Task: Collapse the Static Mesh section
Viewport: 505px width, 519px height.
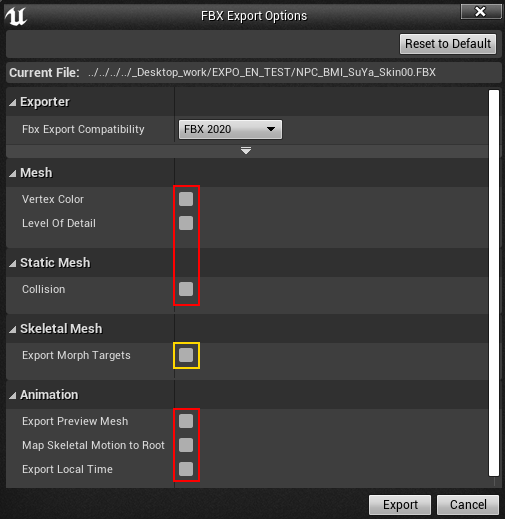Action: point(13,263)
